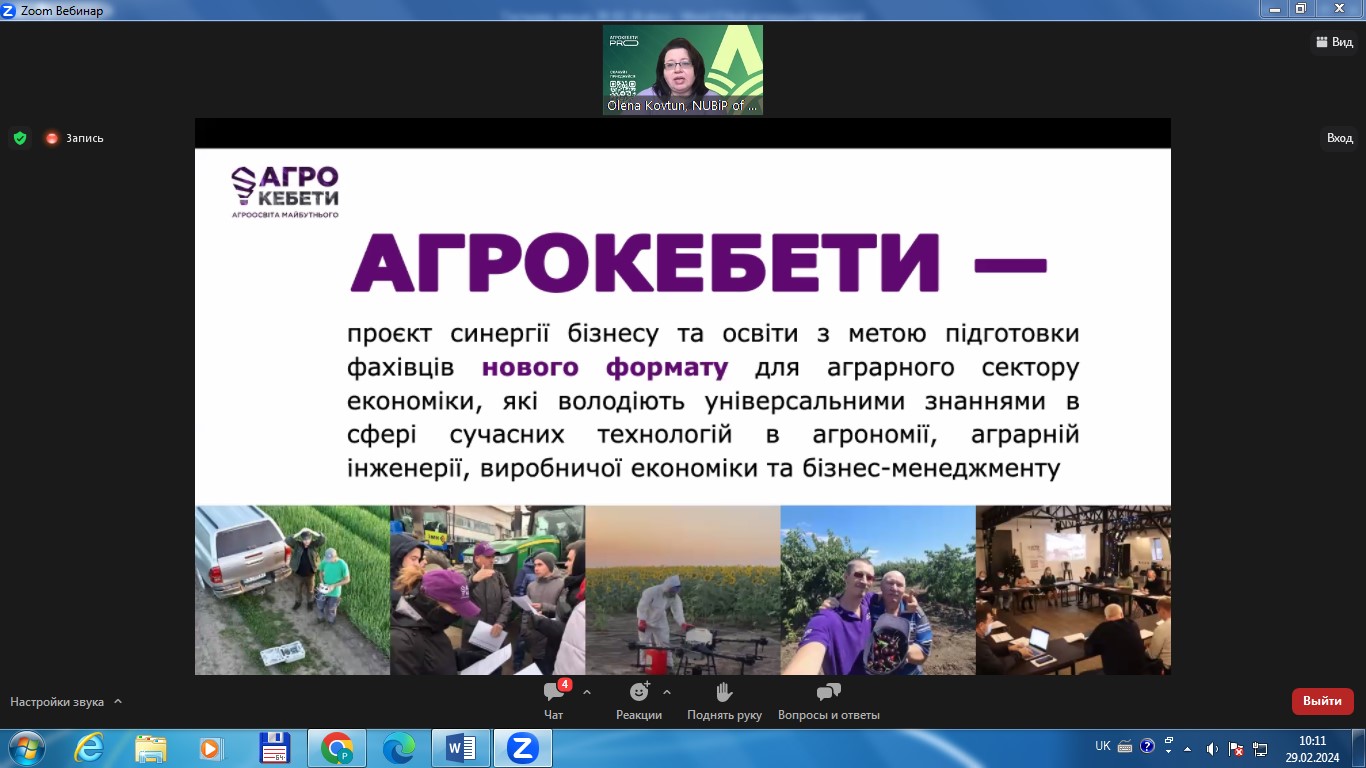The image size is (1366, 768).
Task: Switch to Microsoft Edge on taskbar
Action: tap(398, 748)
